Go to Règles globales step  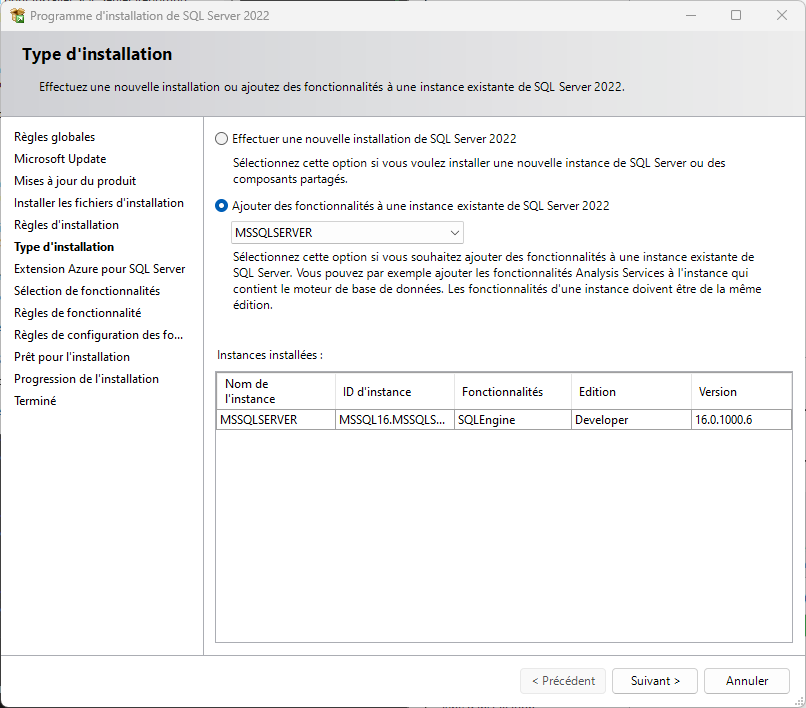[x=54, y=137]
